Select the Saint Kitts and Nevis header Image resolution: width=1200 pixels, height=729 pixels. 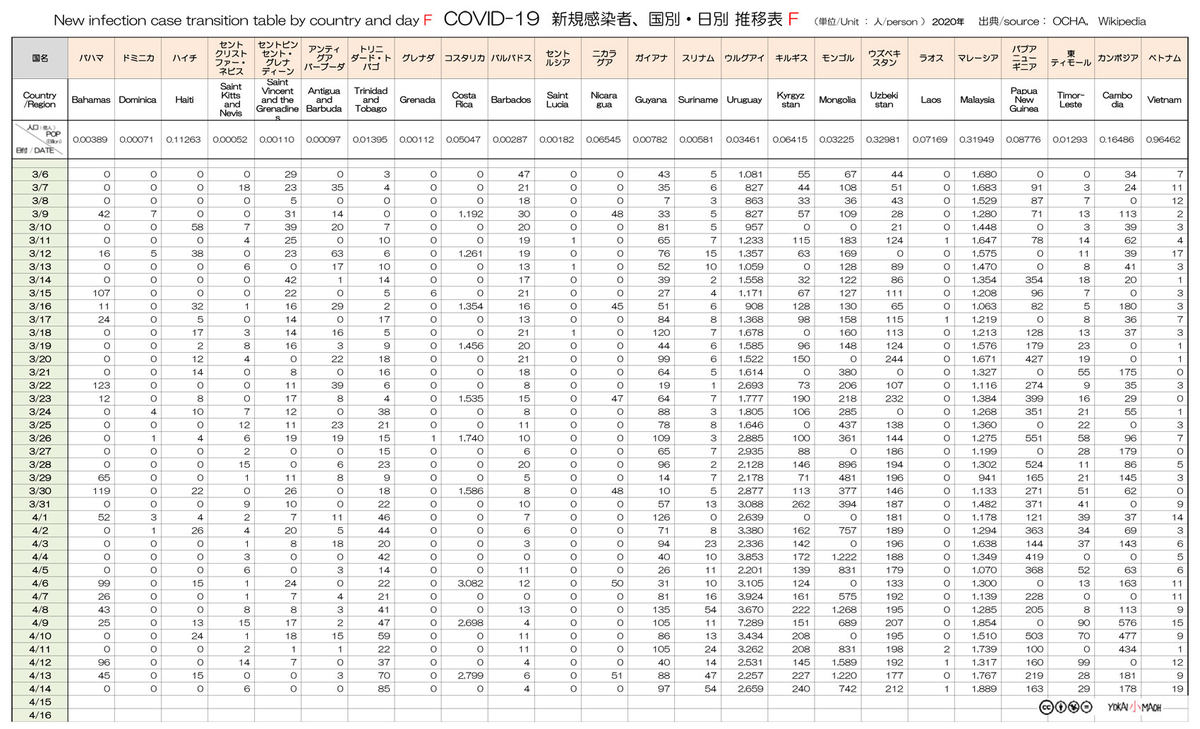tap(231, 100)
